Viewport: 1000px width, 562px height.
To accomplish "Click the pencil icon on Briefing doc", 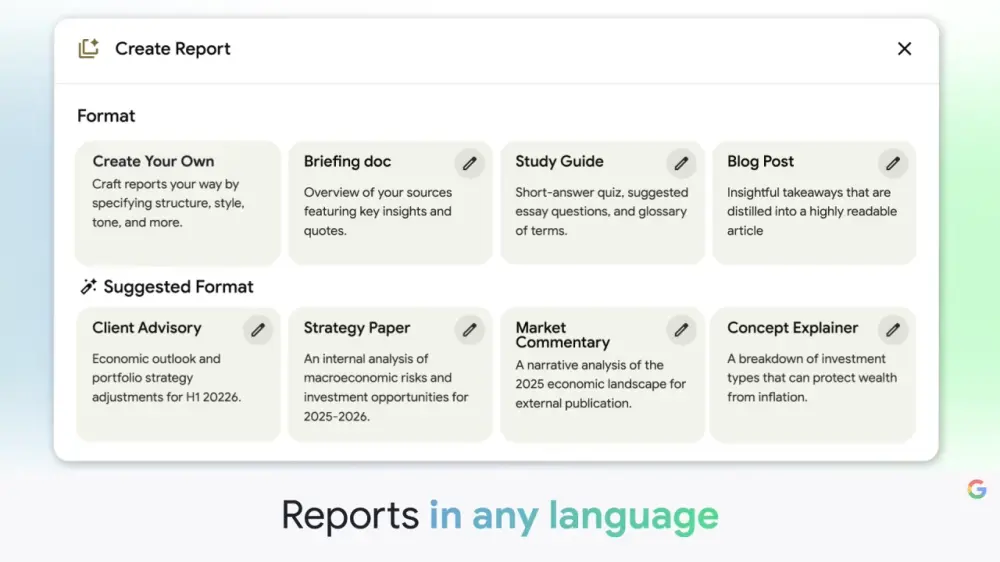I will 469,163.
